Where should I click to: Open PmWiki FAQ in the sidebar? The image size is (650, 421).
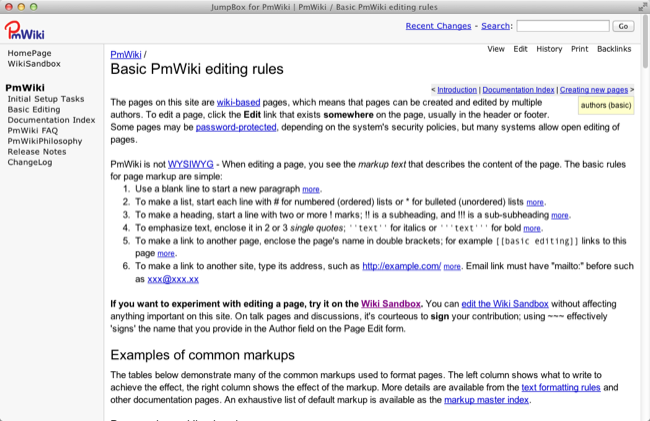coord(33,131)
